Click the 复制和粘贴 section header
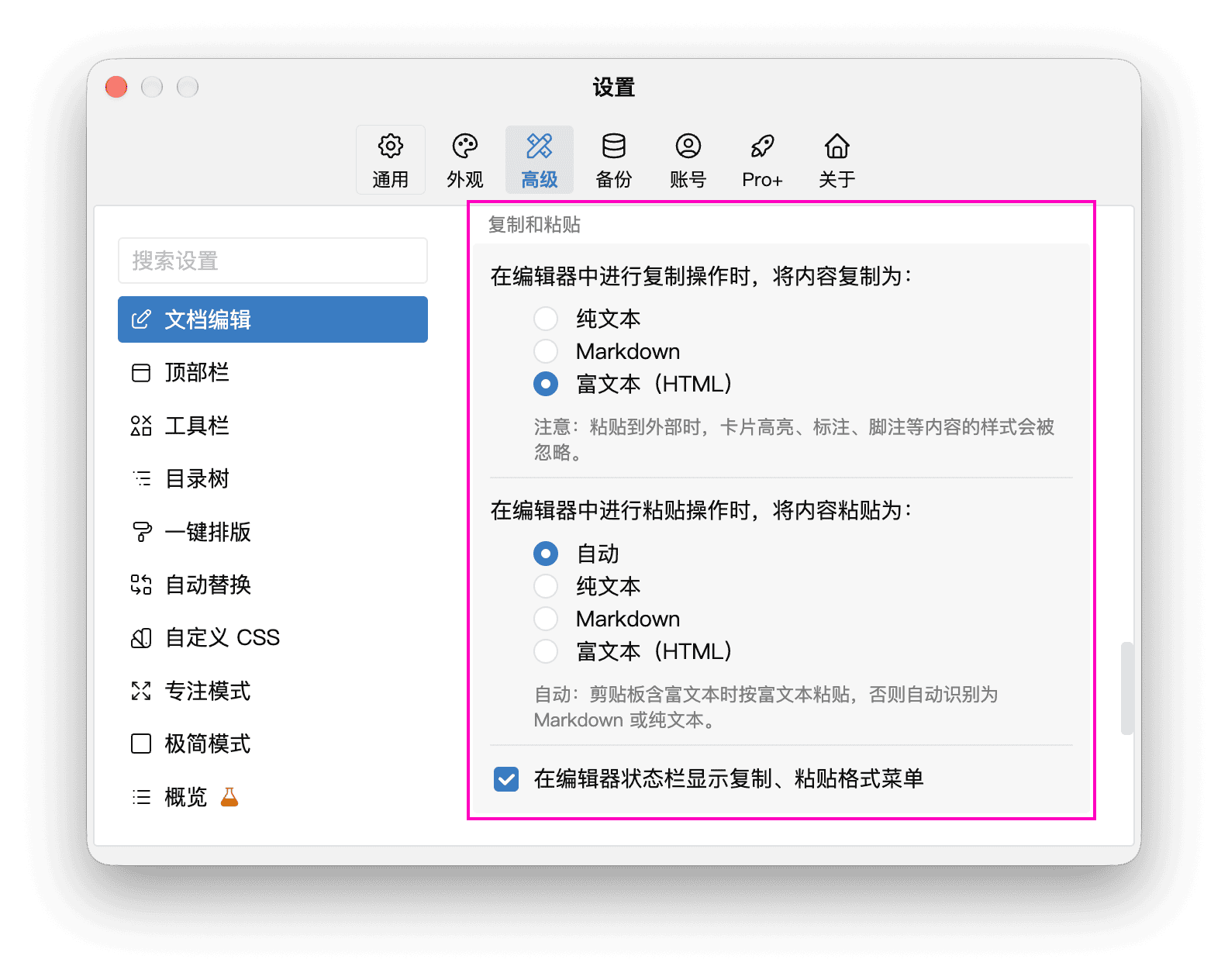 tap(534, 225)
